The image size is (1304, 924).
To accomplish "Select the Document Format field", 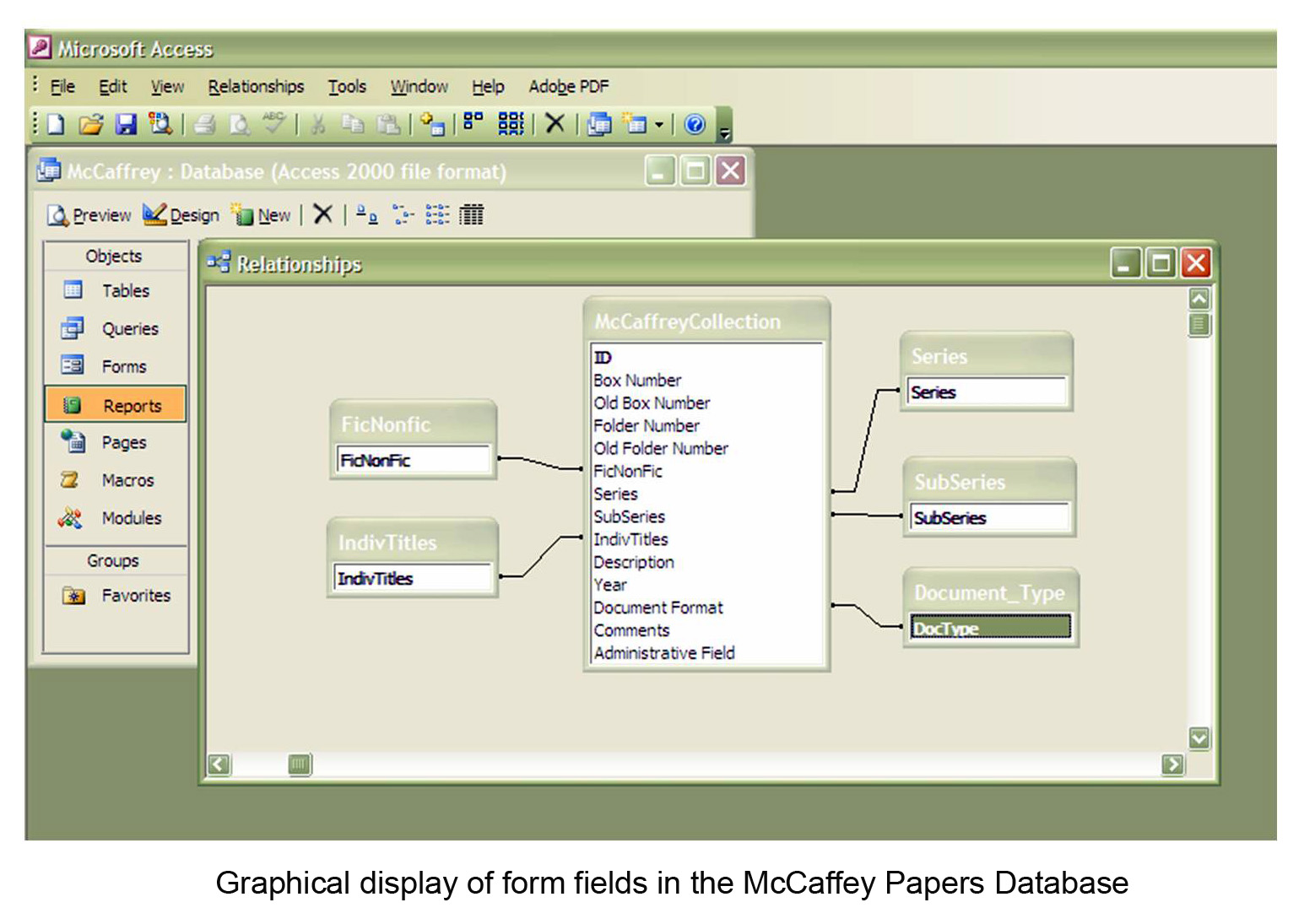I will 706,608.
